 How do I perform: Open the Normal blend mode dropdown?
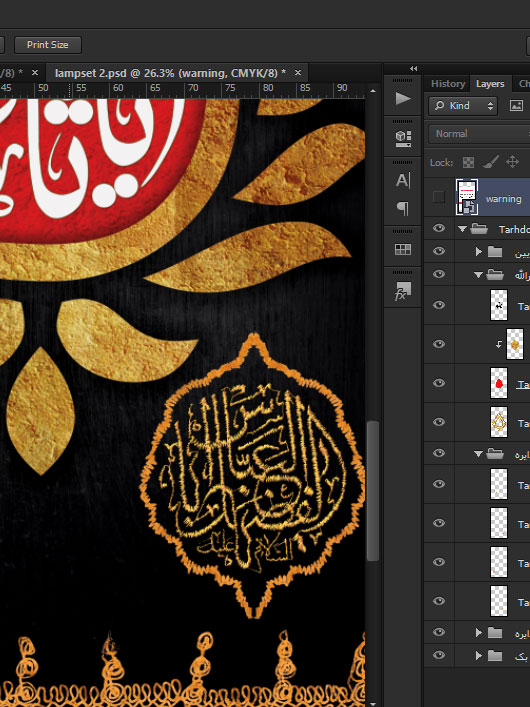479,134
